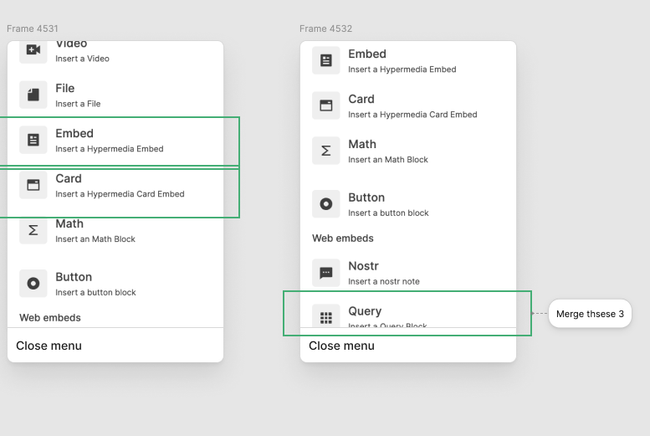The width and height of the screenshot is (650, 436).
Task: Click 'Insert a Video' description text
Action: (82, 58)
